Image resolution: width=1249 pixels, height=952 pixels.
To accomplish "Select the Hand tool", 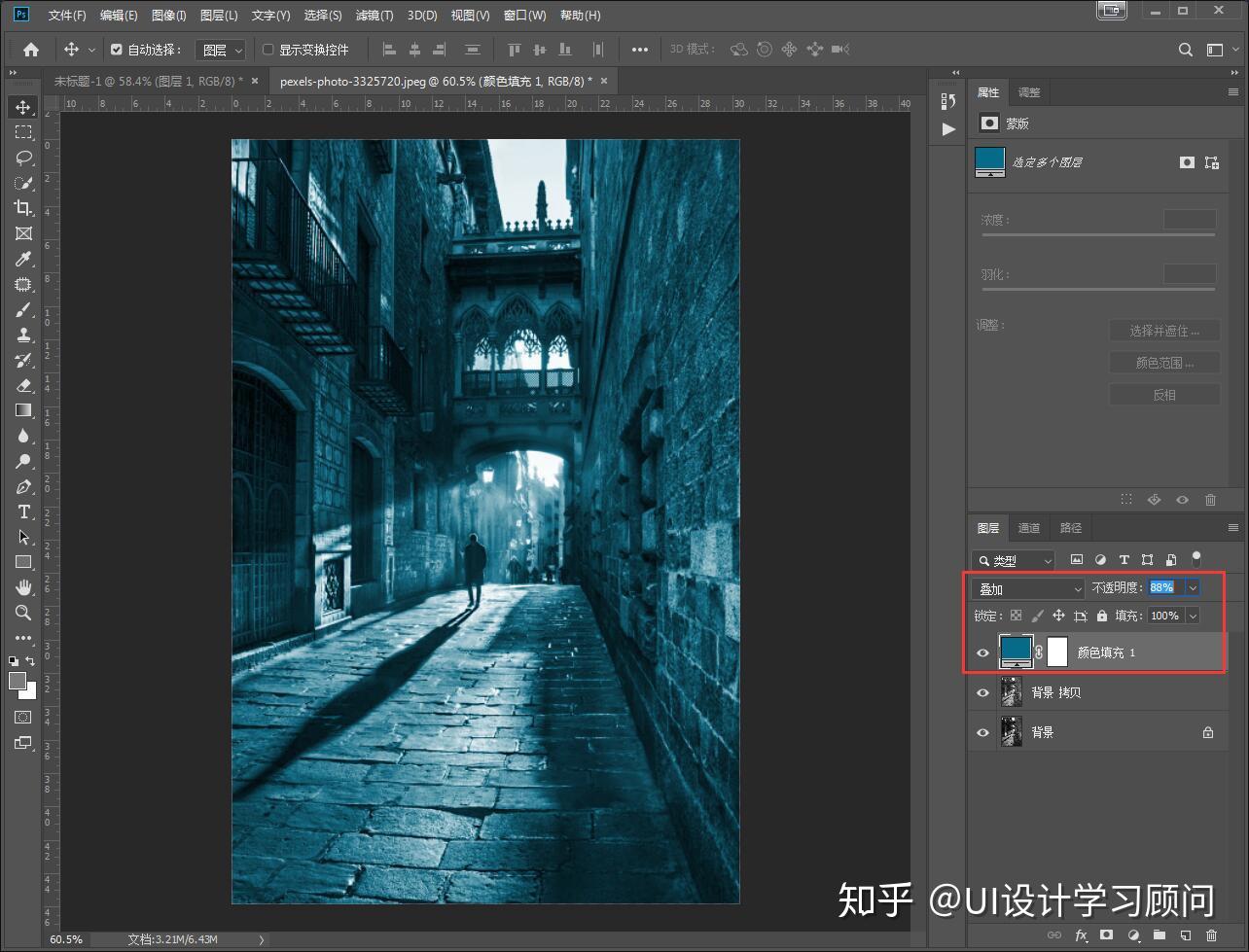I will coord(23,587).
